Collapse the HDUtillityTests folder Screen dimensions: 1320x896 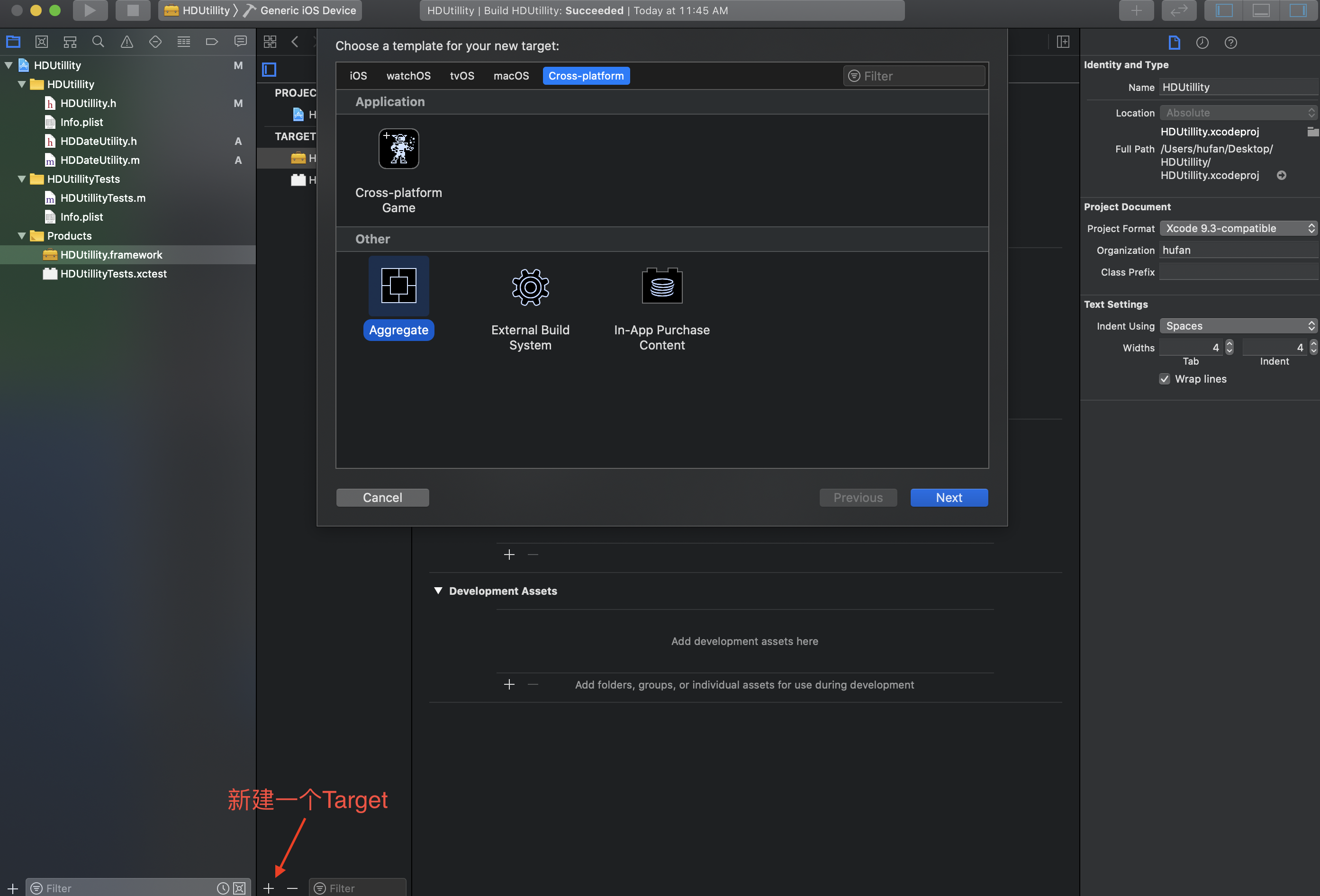pos(22,179)
